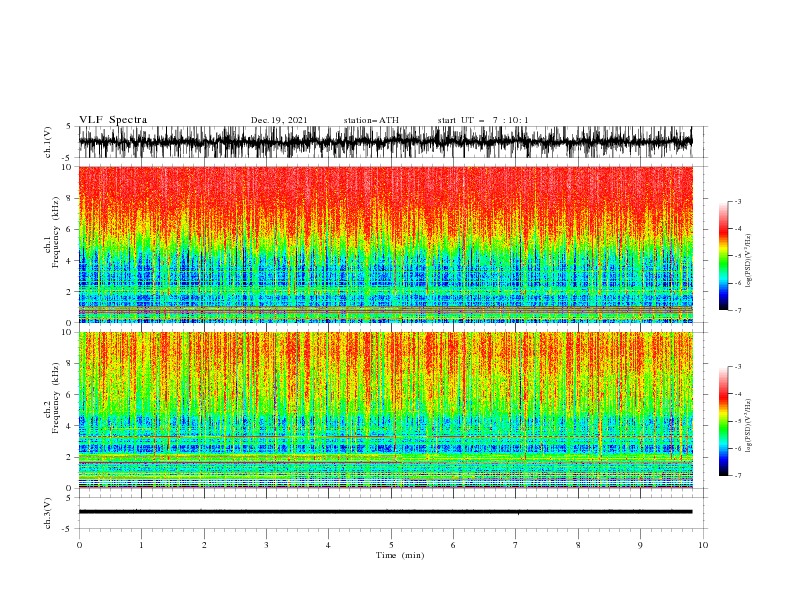Click the "ch.1(V)" axis label
792x612 pixels.
click(48, 142)
